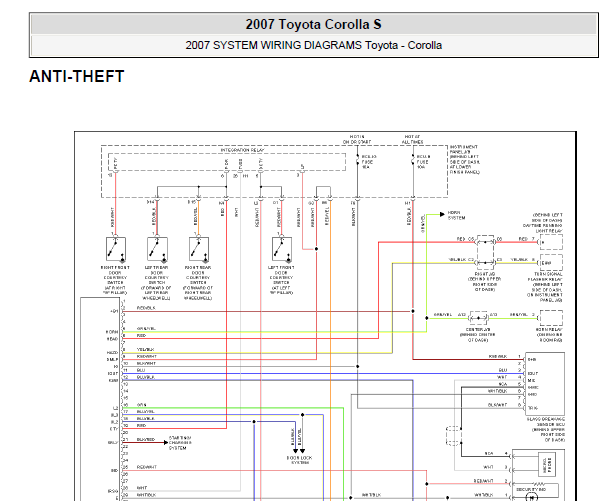613x501 pixels.
Task: Click the MICRO PHONE component box
Action: tap(547, 464)
